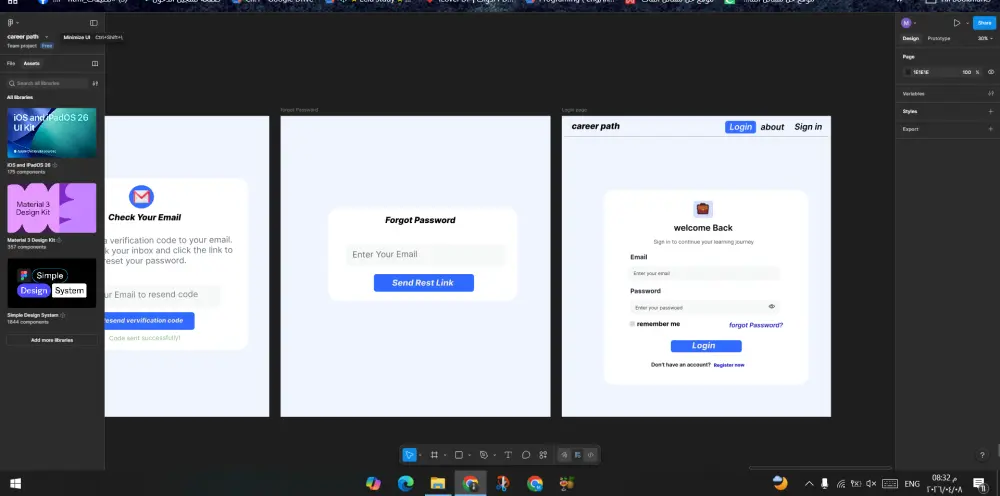The width and height of the screenshot is (1000, 496).
Task: Open the 30% zoom dropdown
Action: [x=985, y=38]
